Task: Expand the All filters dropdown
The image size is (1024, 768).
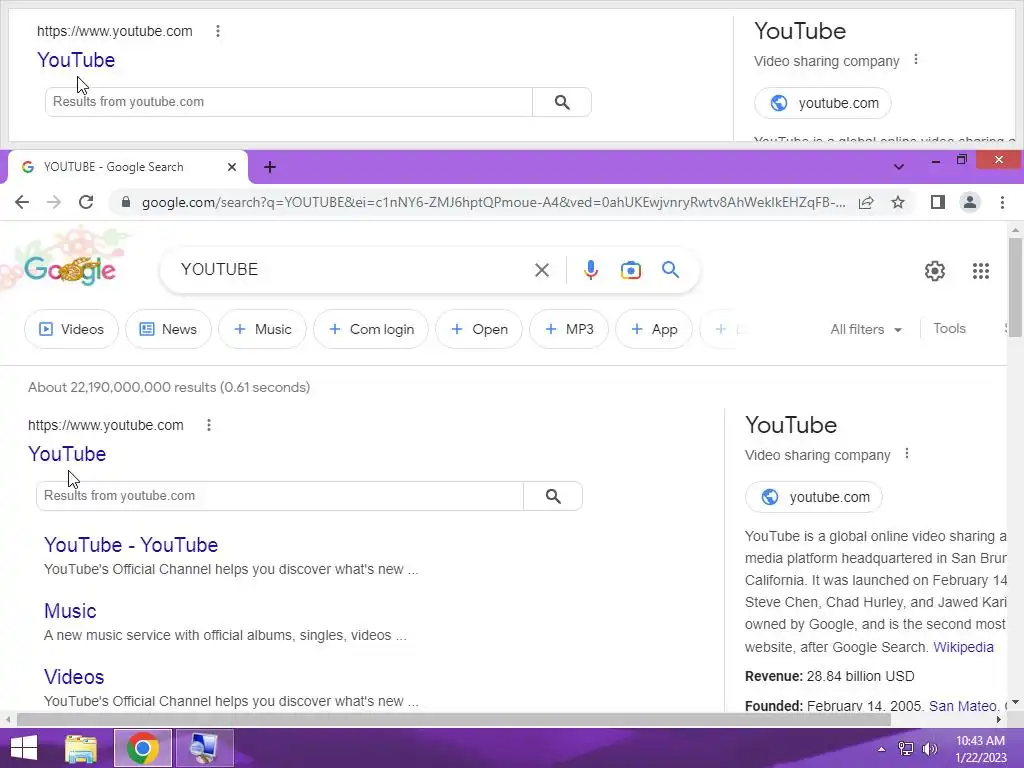Action: coord(866,329)
